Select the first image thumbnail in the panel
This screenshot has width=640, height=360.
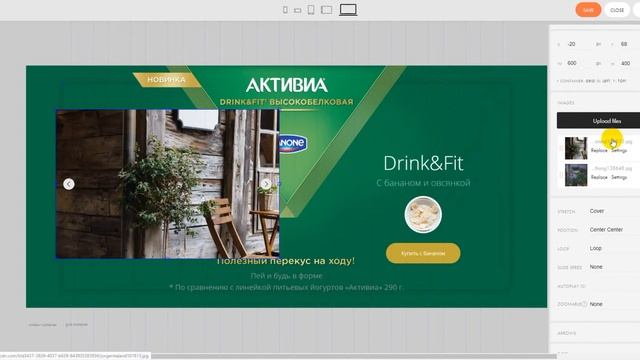coord(576,148)
